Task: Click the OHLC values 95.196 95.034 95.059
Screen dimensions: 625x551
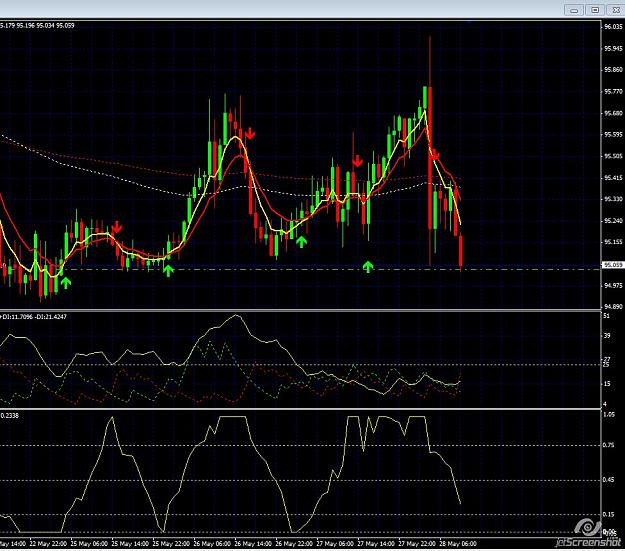Action: [x=45, y=26]
